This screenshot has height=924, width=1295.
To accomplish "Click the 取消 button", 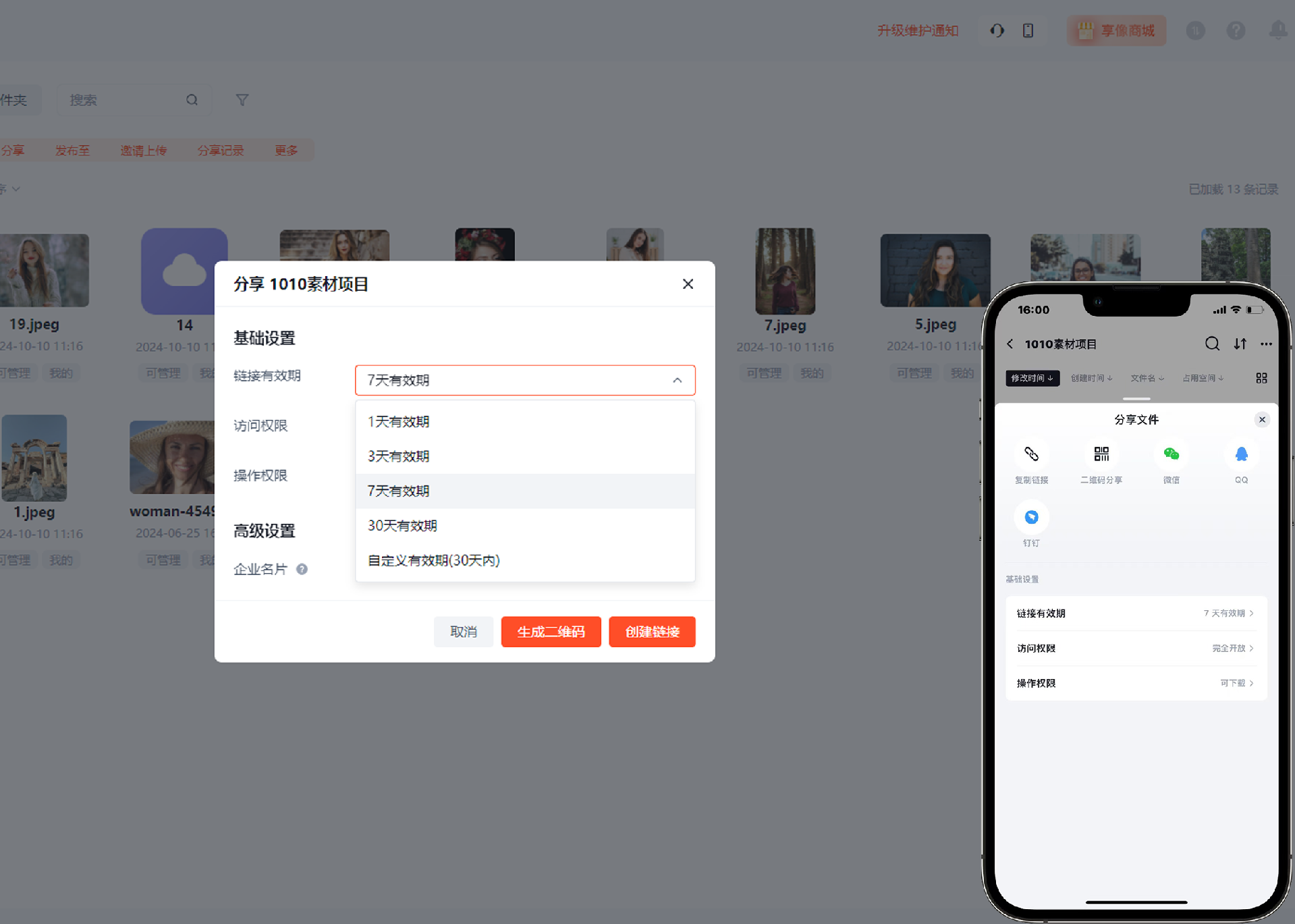I will [x=464, y=632].
